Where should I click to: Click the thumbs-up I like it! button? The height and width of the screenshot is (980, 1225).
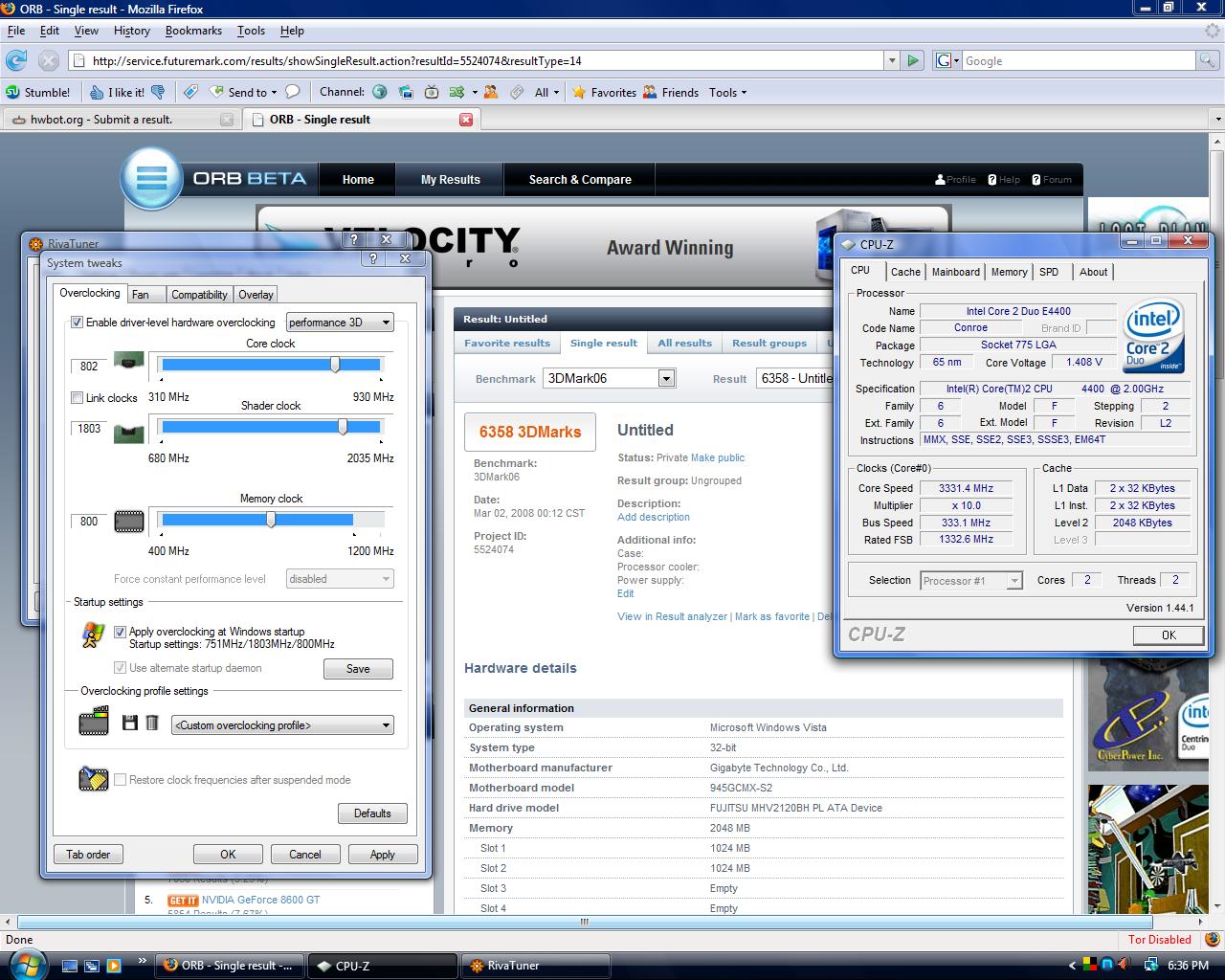(x=117, y=92)
